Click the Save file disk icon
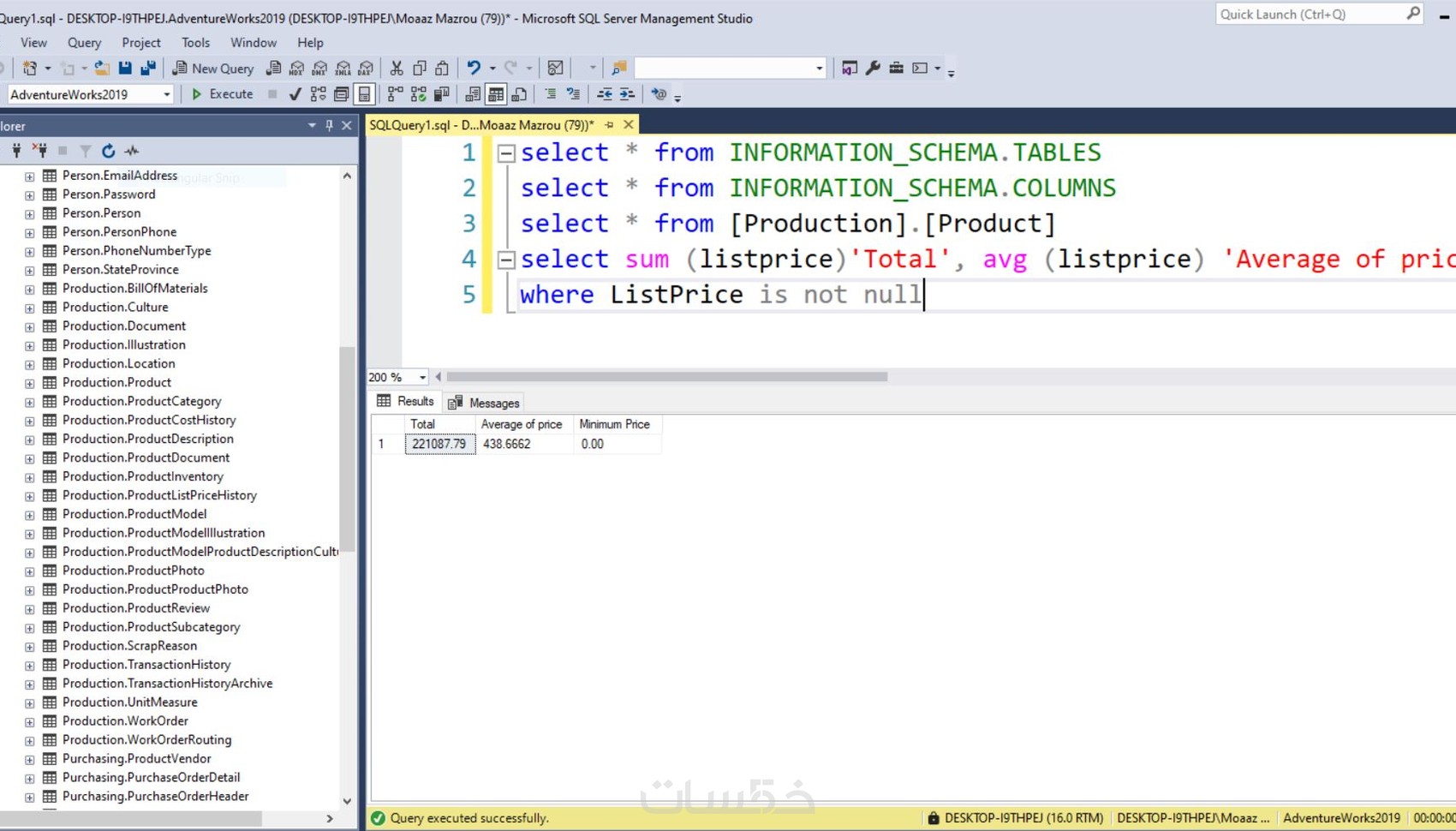Screen dimensions: 1456x831 click(125, 68)
